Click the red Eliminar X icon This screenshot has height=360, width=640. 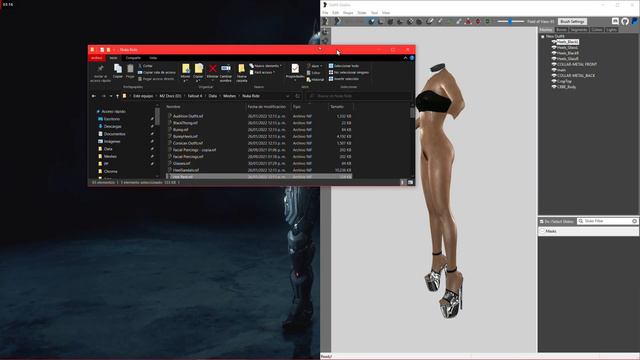(213, 69)
